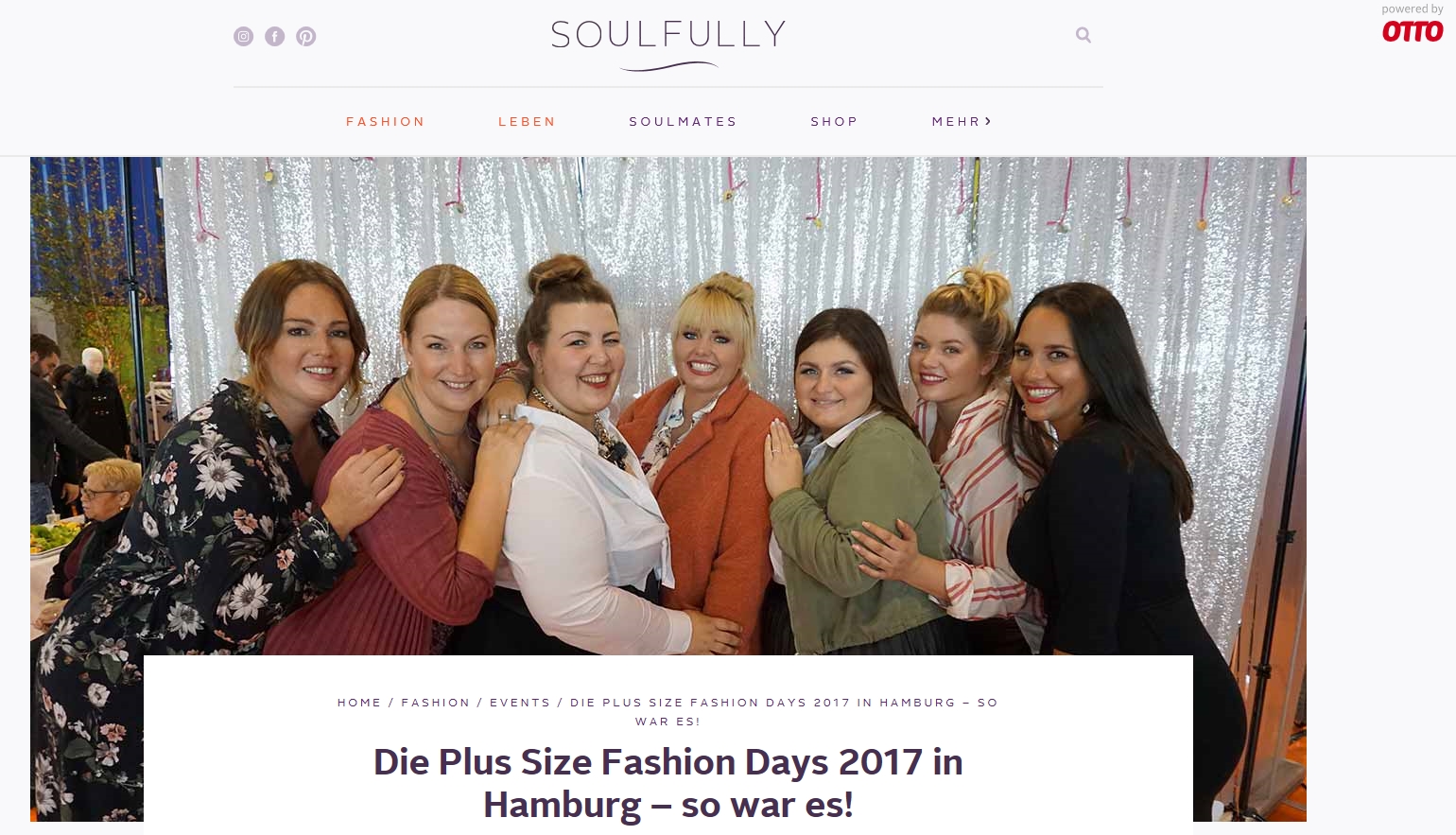Follow the FASHION breadcrumb link
This screenshot has height=835, width=1456.
[x=436, y=703]
